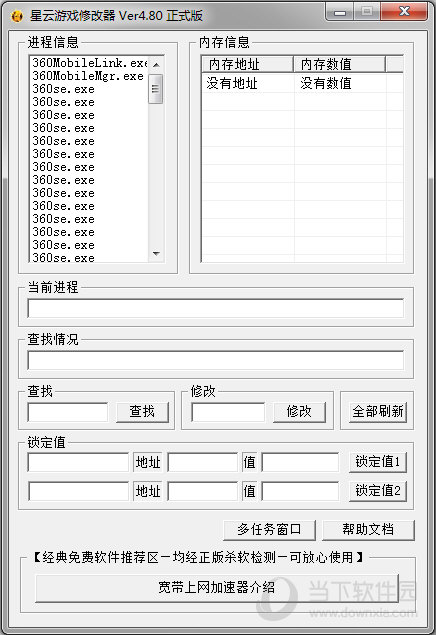Click the 修改 input field
Image resolution: width=436 pixels, height=635 pixels.
point(228,412)
